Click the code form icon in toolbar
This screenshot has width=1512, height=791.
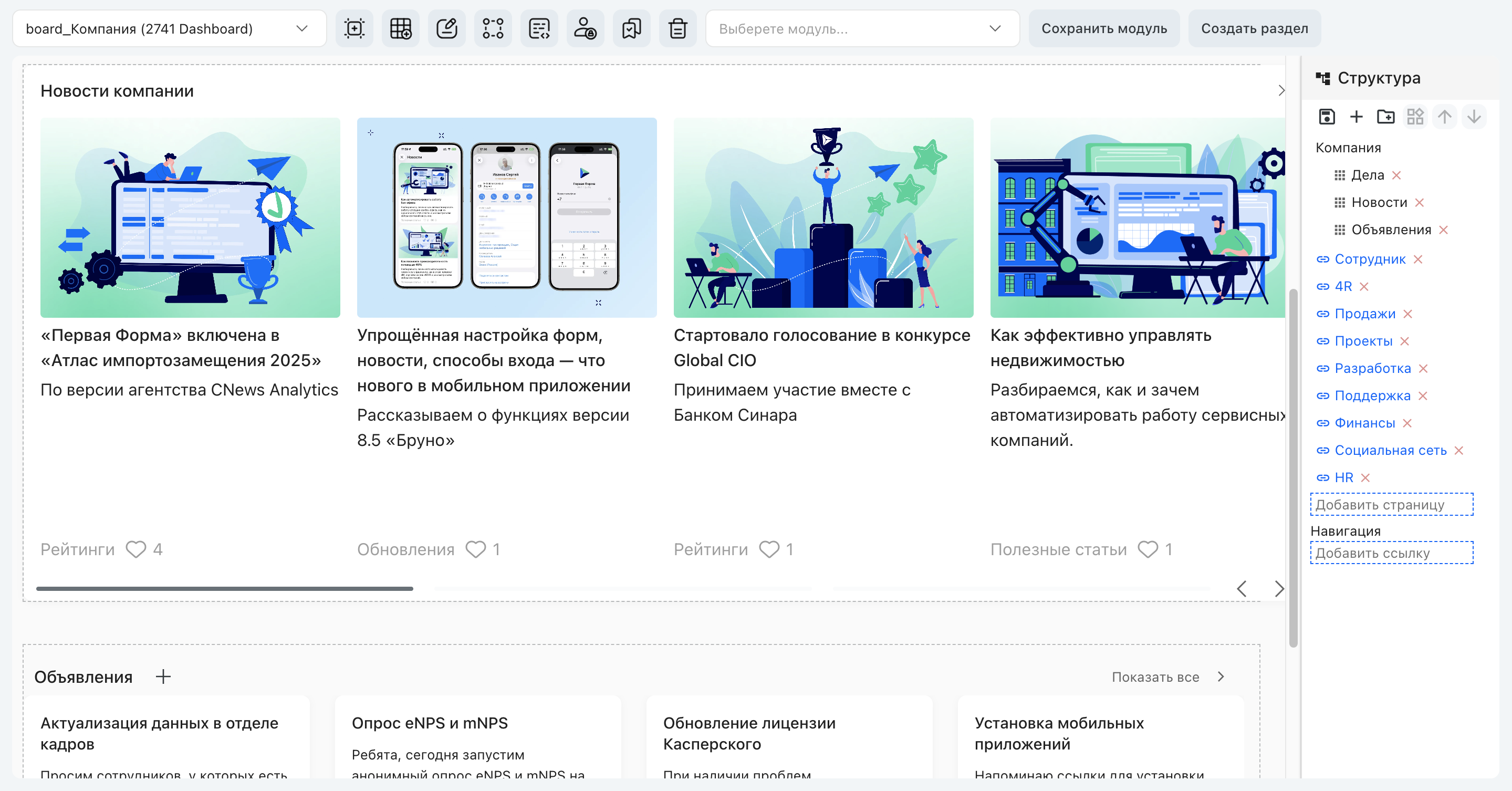tap(539, 28)
